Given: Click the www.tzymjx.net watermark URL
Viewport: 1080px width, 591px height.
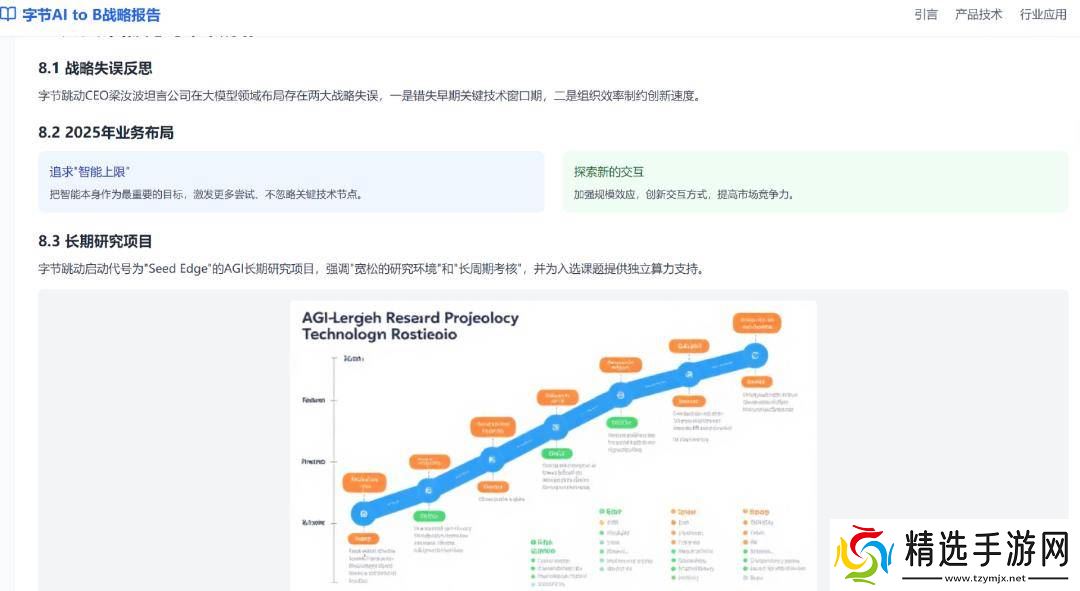Looking at the screenshot, I should point(986,578).
